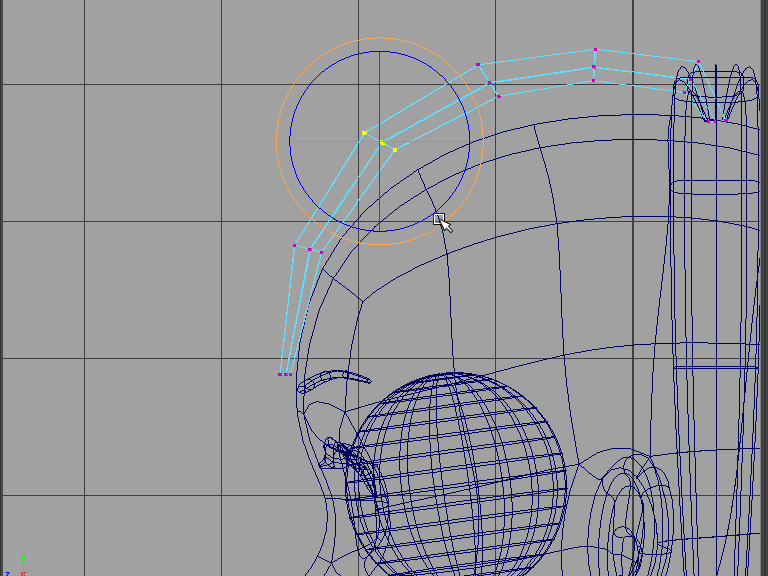The width and height of the screenshot is (768, 576).
Task: Pick the topmost magenta vertex of the hull
Action: pyautogui.click(x=595, y=49)
